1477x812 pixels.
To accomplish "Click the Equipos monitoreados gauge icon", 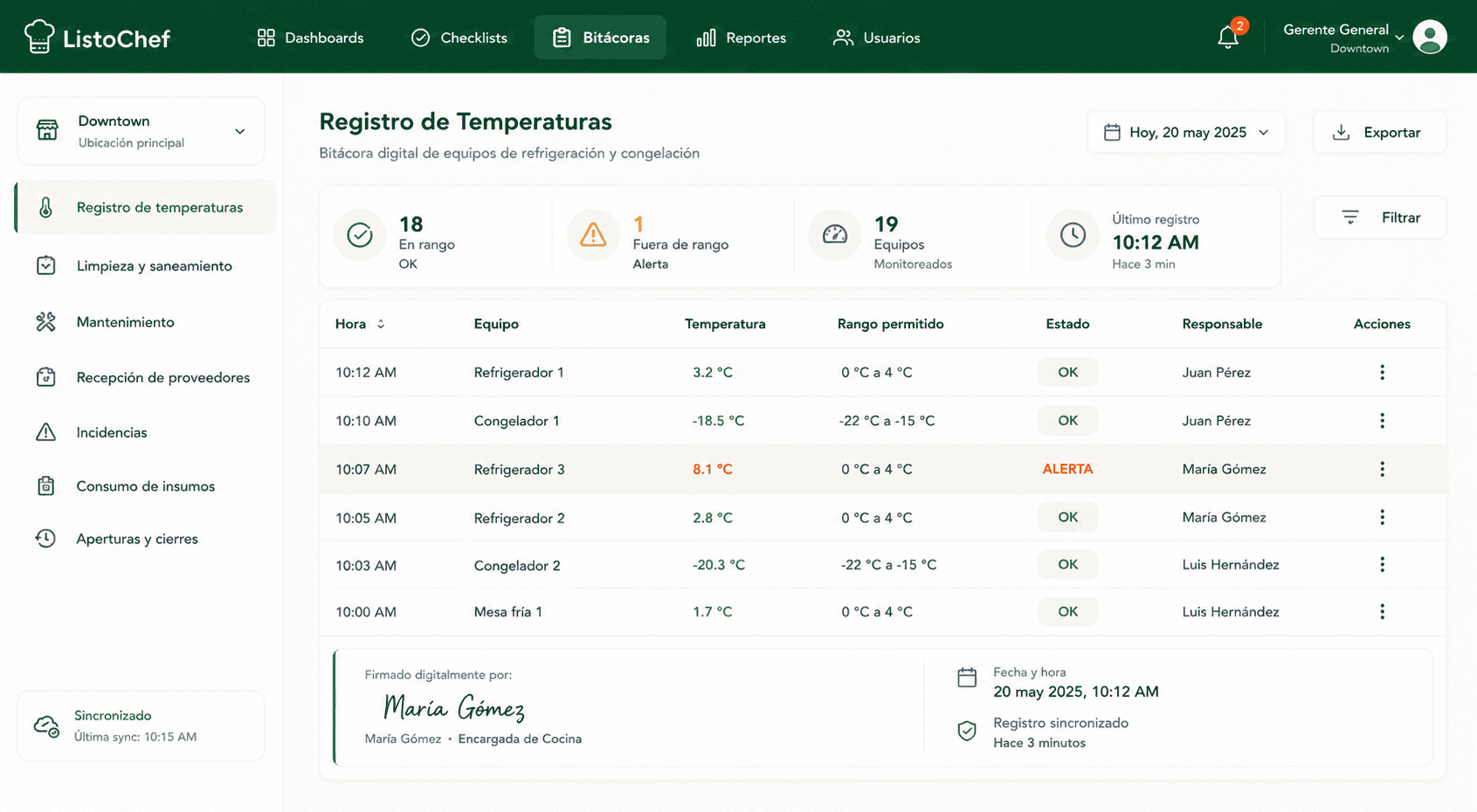I will tap(835, 235).
